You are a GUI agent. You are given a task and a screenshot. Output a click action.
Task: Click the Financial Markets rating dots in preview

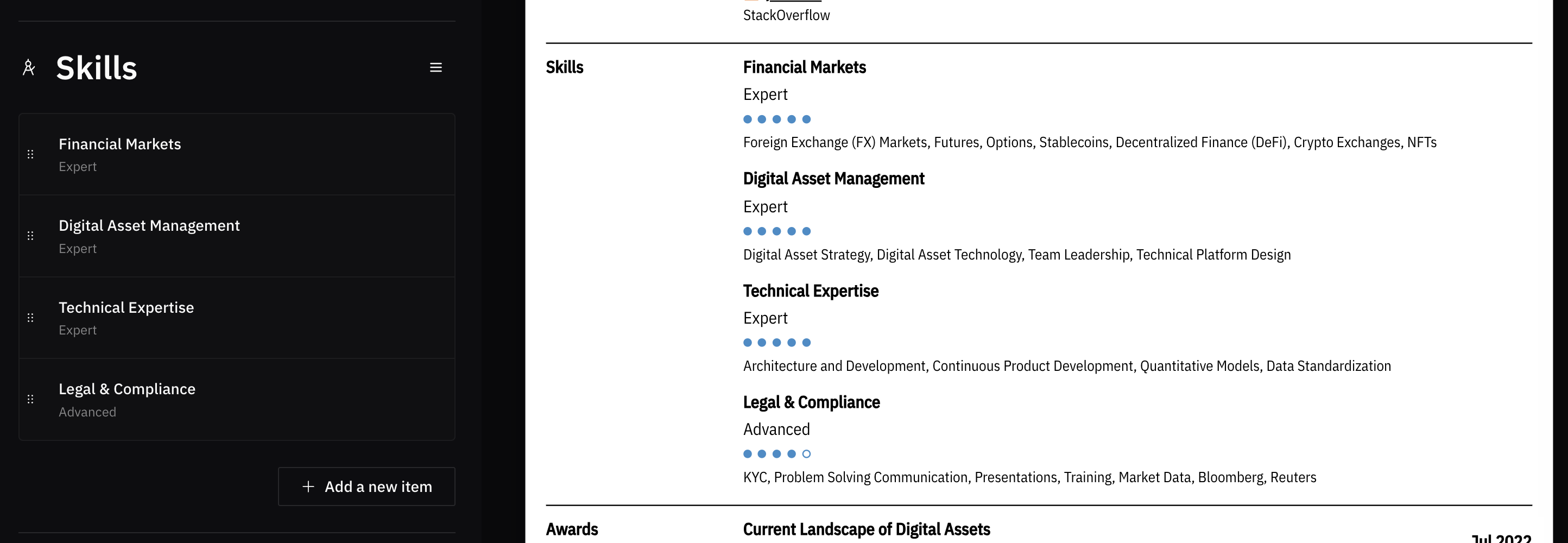[x=777, y=119]
